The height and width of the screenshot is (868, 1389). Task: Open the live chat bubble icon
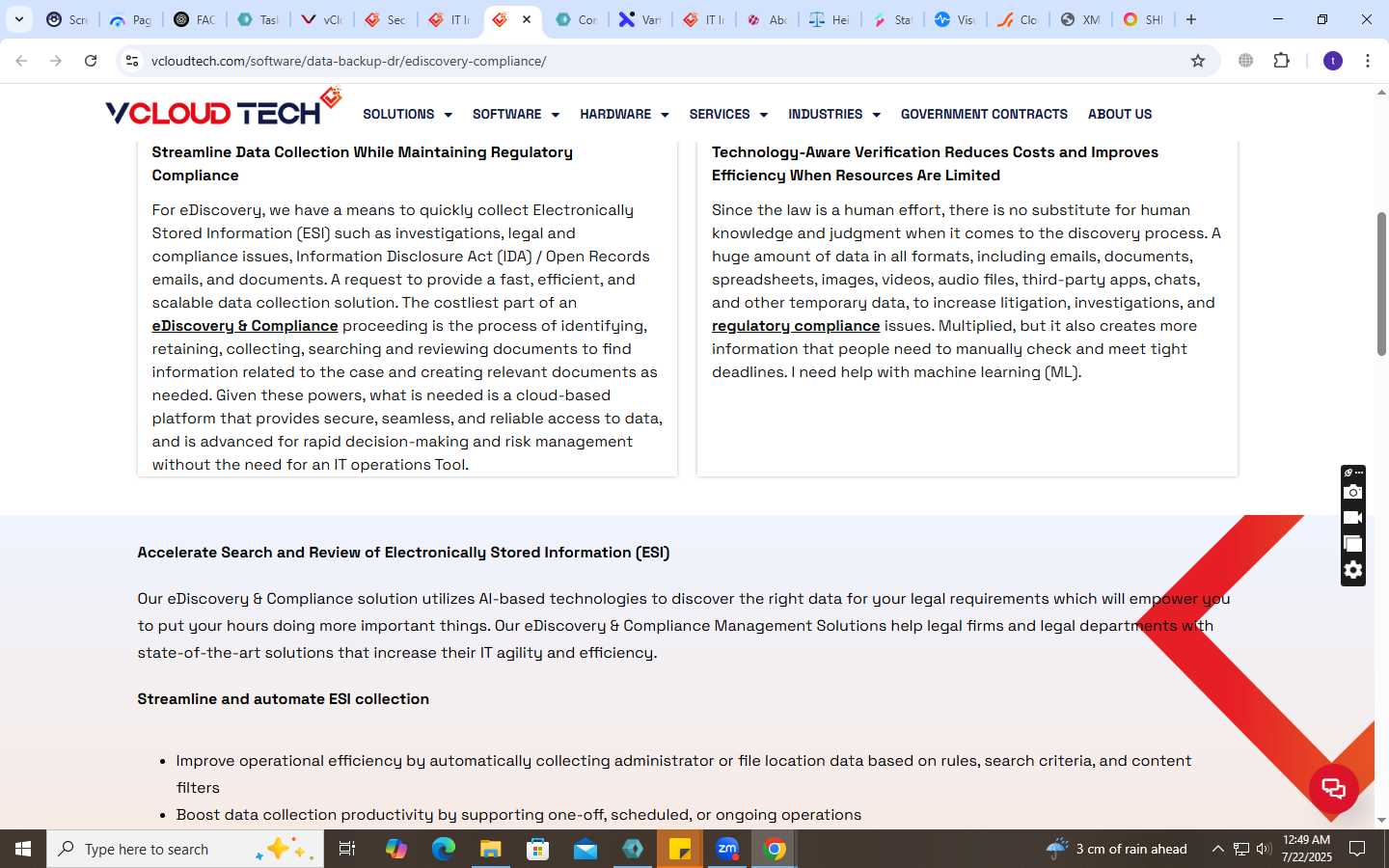coord(1334,789)
